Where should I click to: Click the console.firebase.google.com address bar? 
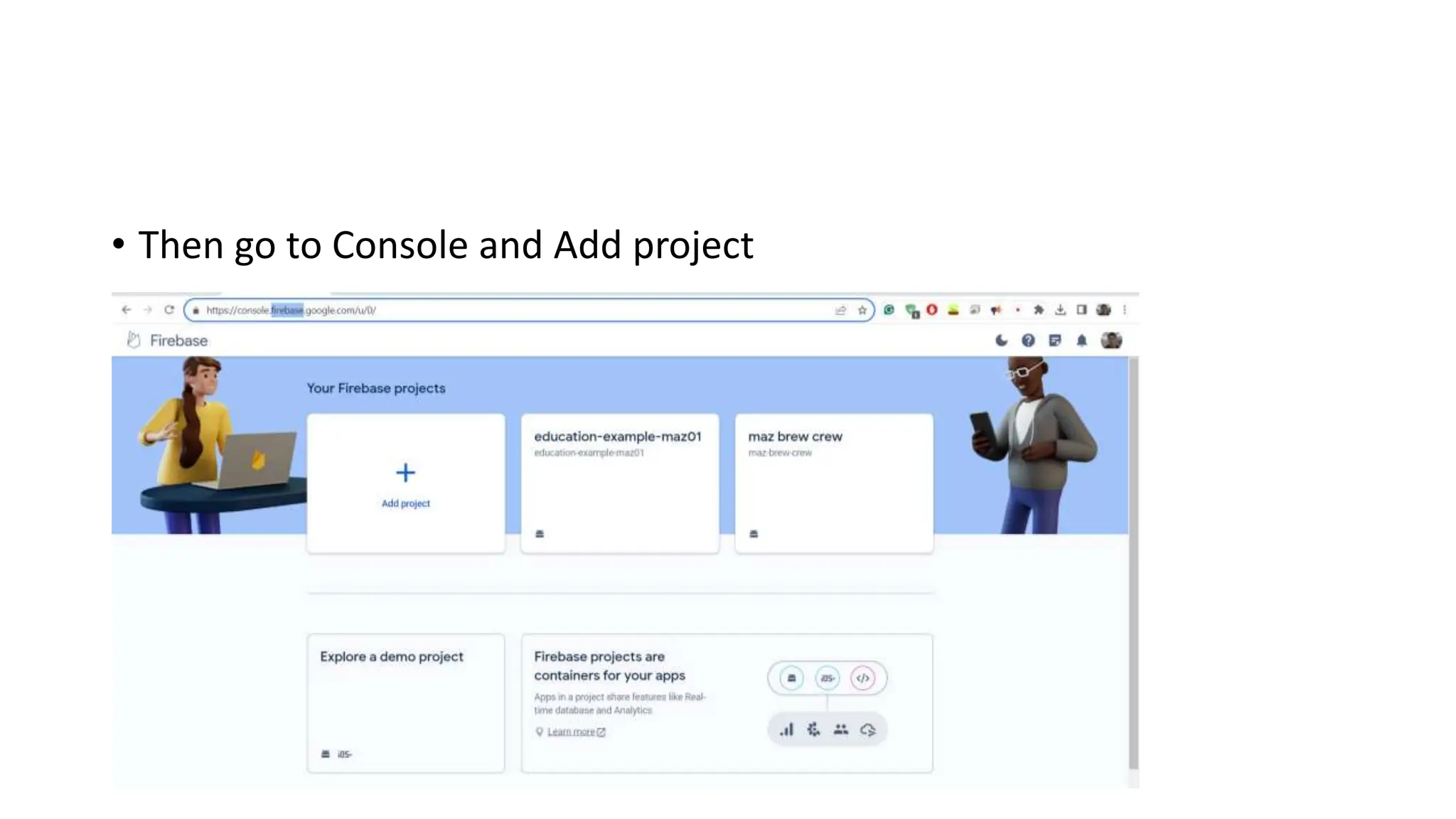coord(529,310)
